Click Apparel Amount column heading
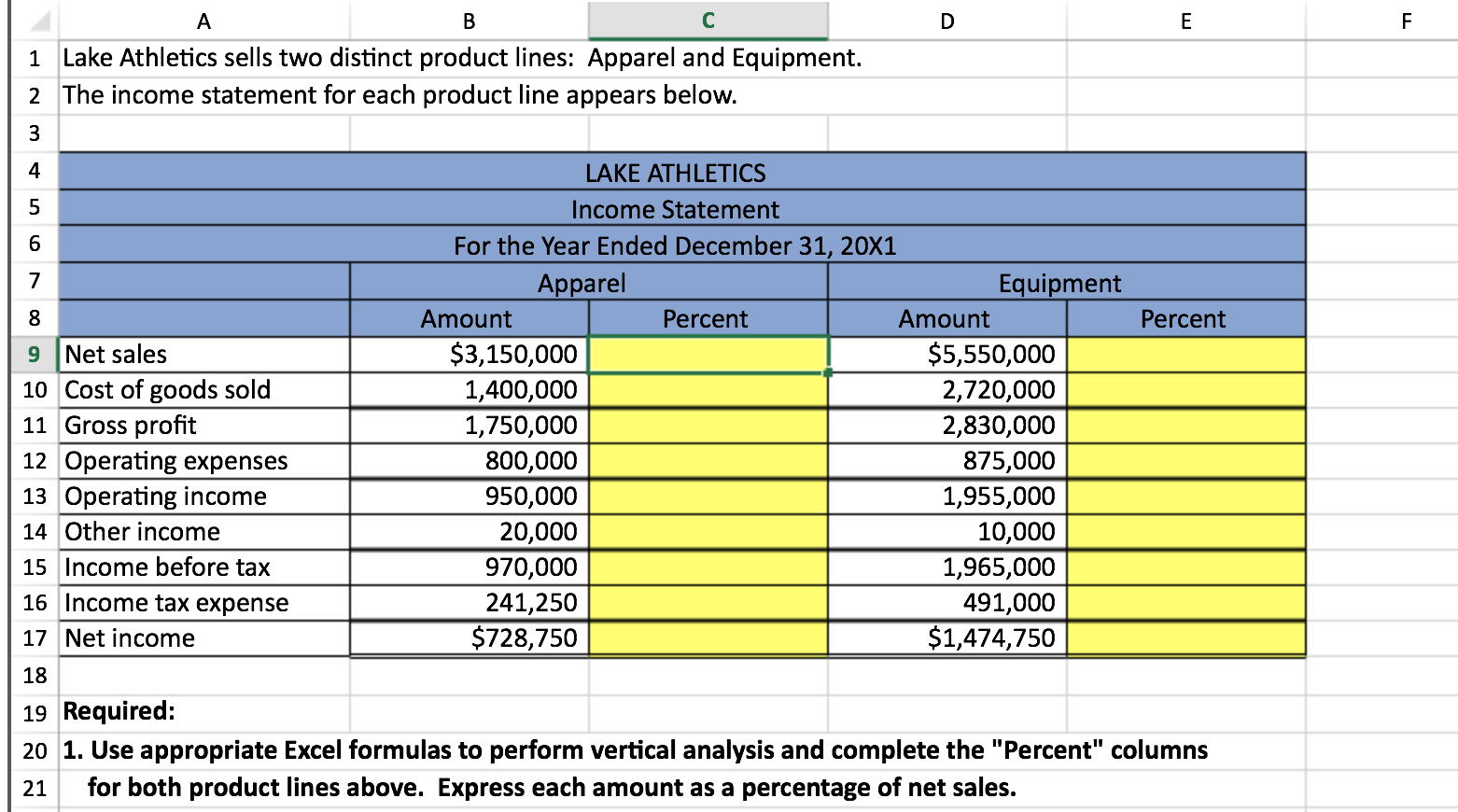The image size is (1458, 812). point(470,318)
